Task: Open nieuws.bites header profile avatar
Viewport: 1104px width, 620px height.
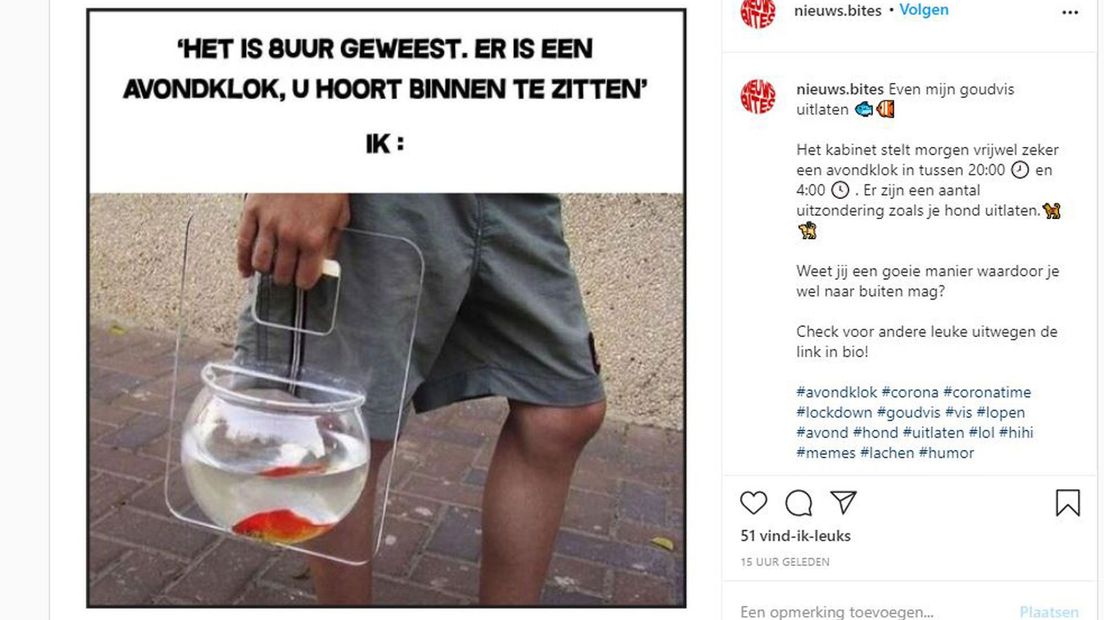Action: [x=758, y=12]
